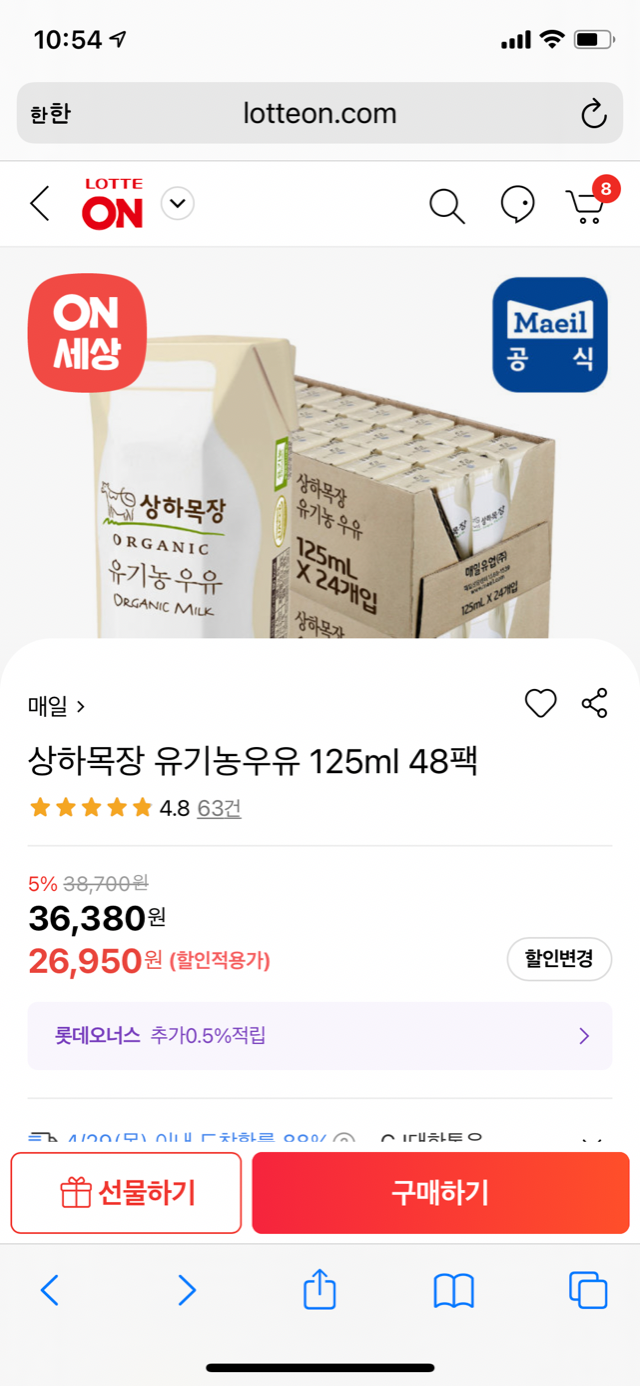Open the shopping cart icon
The image size is (640, 1386).
pyautogui.click(x=586, y=206)
